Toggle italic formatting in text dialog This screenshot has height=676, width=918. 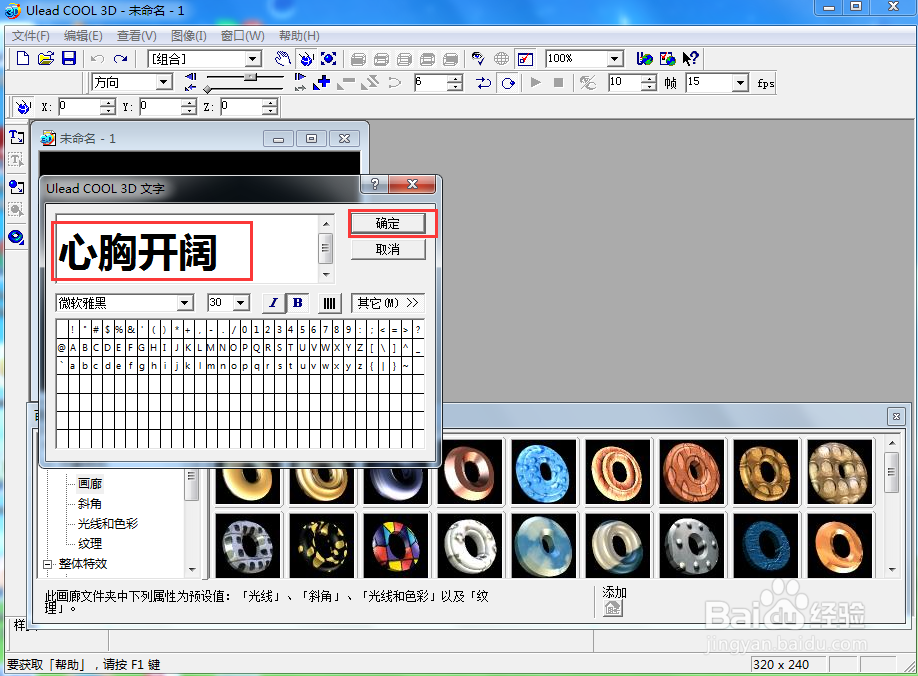[273, 303]
